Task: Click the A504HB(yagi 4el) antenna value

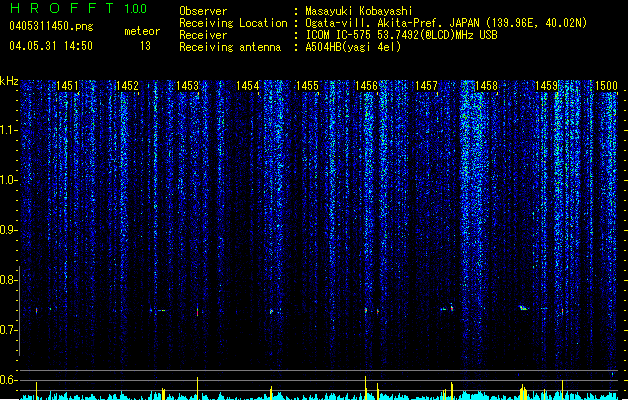Action: coord(353,47)
